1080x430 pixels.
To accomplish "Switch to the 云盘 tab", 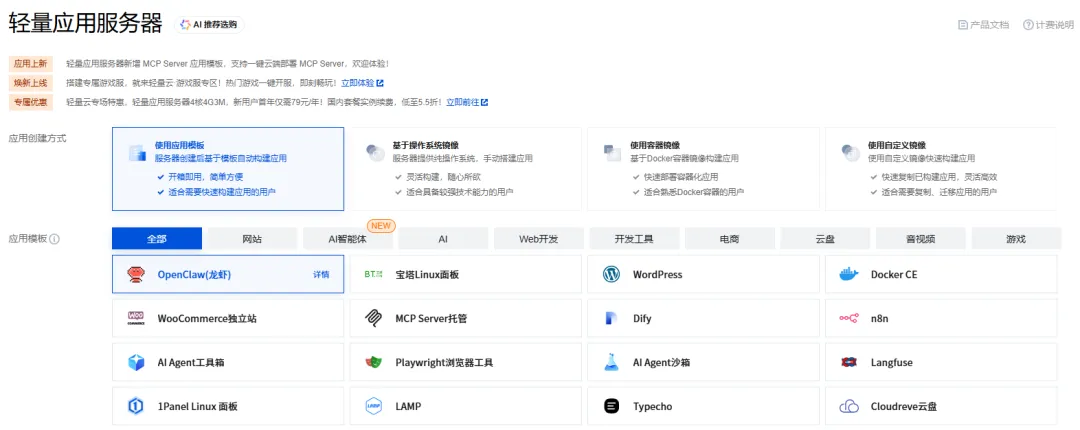I will pyautogui.click(x=824, y=238).
